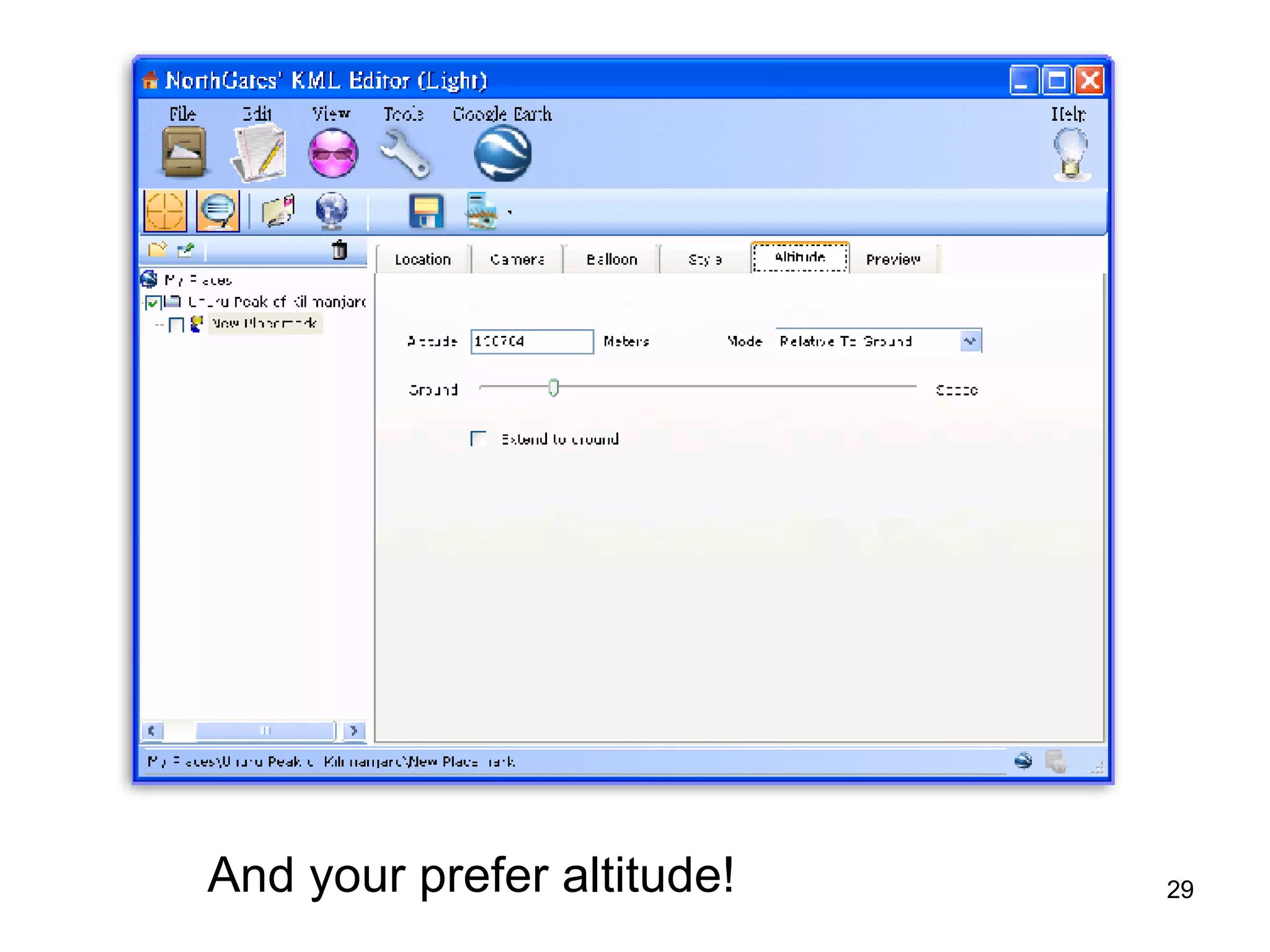Viewport: 1270px width, 952px height.
Task: Open the View menu
Action: point(331,114)
